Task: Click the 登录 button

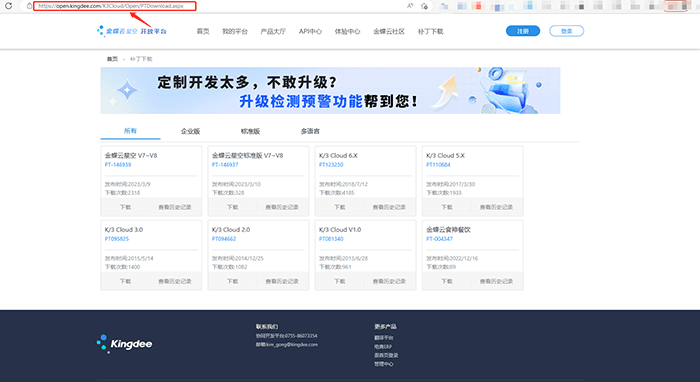Action: click(x=567, y=31)
